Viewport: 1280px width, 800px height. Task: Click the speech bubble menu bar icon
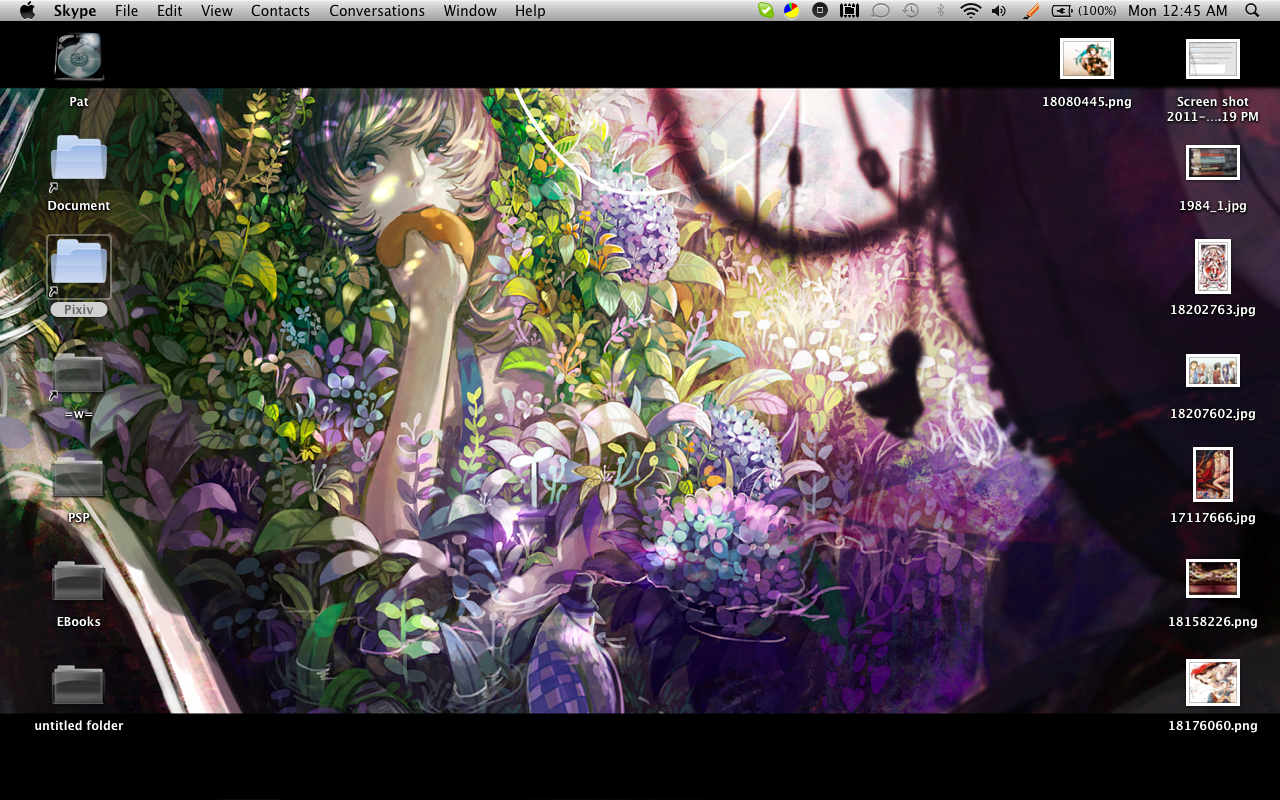tap(880, 10)
